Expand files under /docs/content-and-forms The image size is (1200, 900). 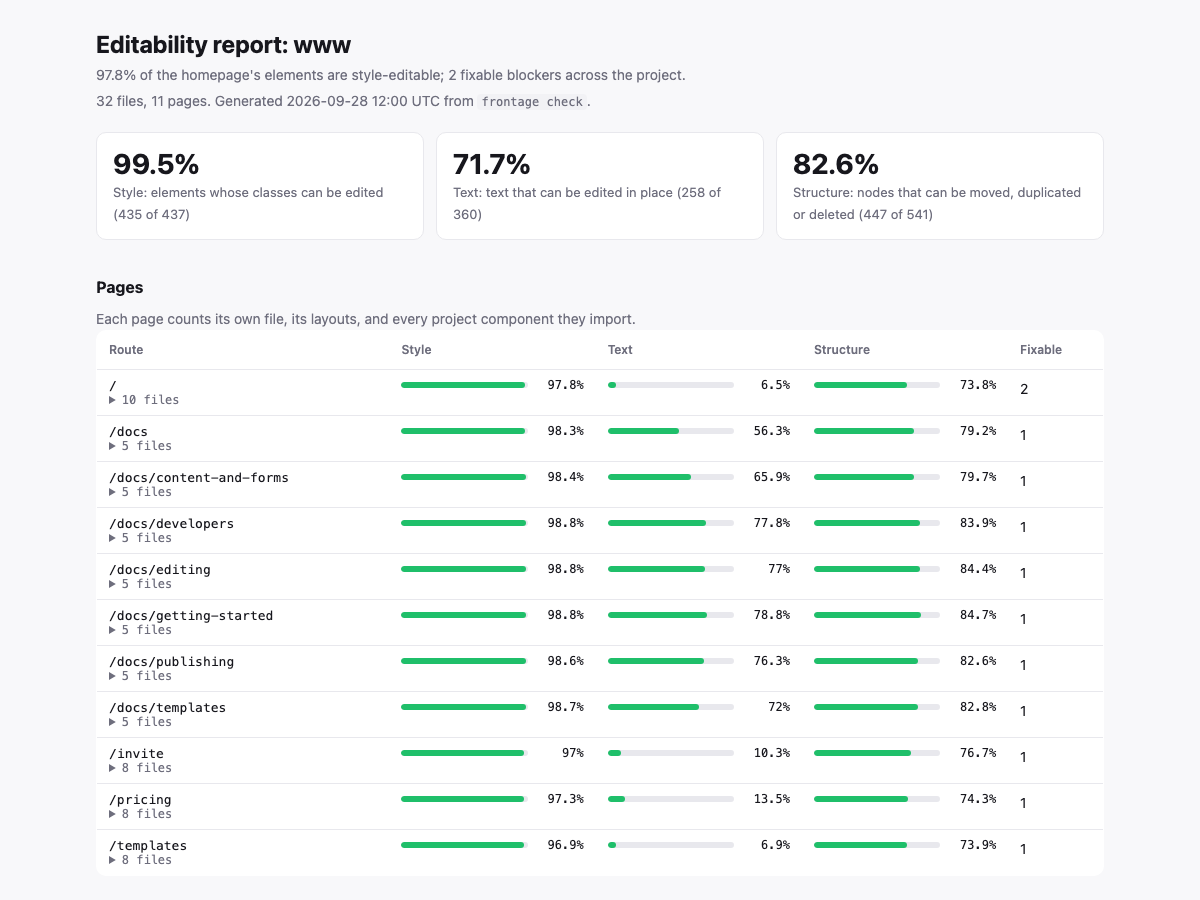[140, 492]
